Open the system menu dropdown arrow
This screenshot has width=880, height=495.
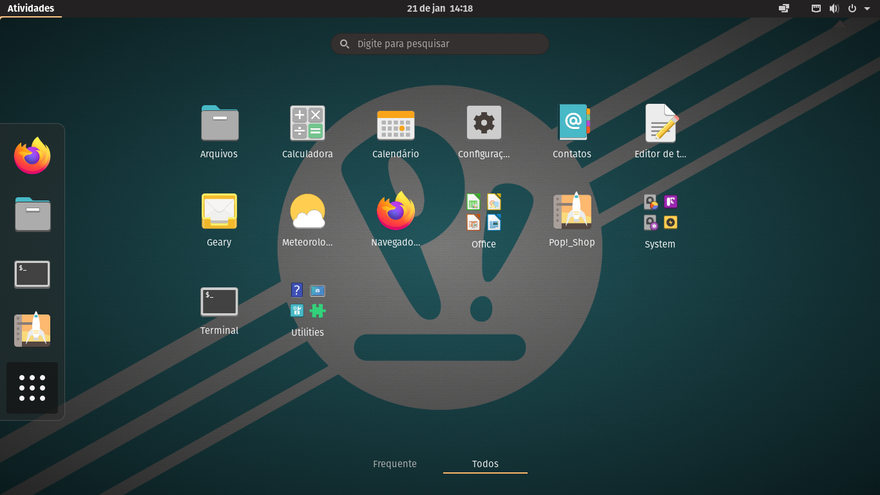pyautogui.click(x=867, y=8)
